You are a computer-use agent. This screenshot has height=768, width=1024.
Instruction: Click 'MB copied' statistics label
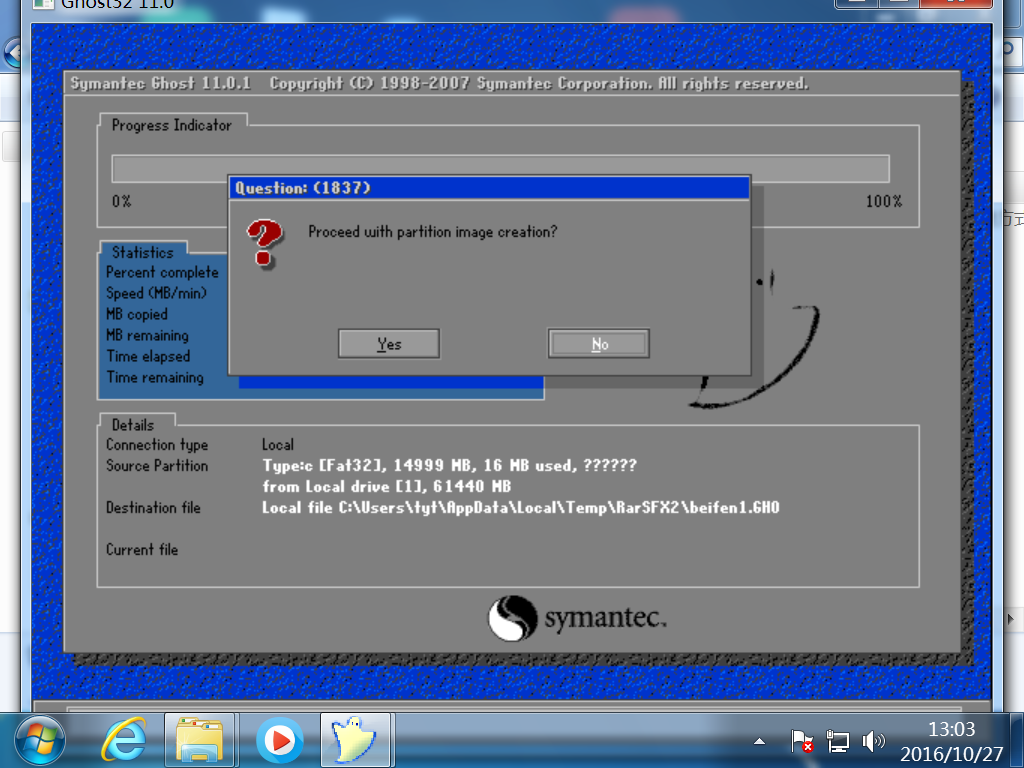tap(136, 314)
